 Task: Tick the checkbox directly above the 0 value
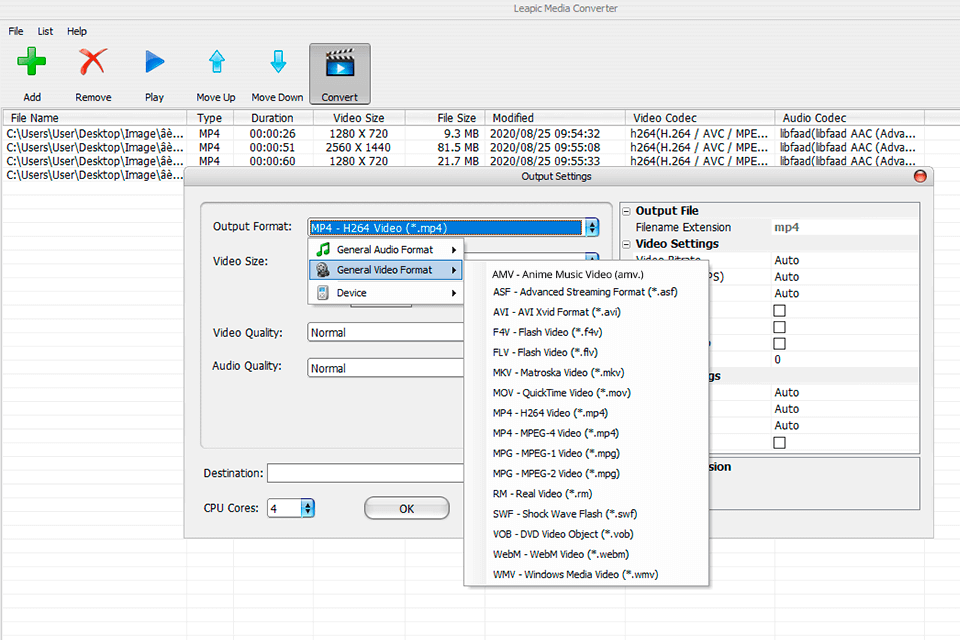(x=779, y=343)
